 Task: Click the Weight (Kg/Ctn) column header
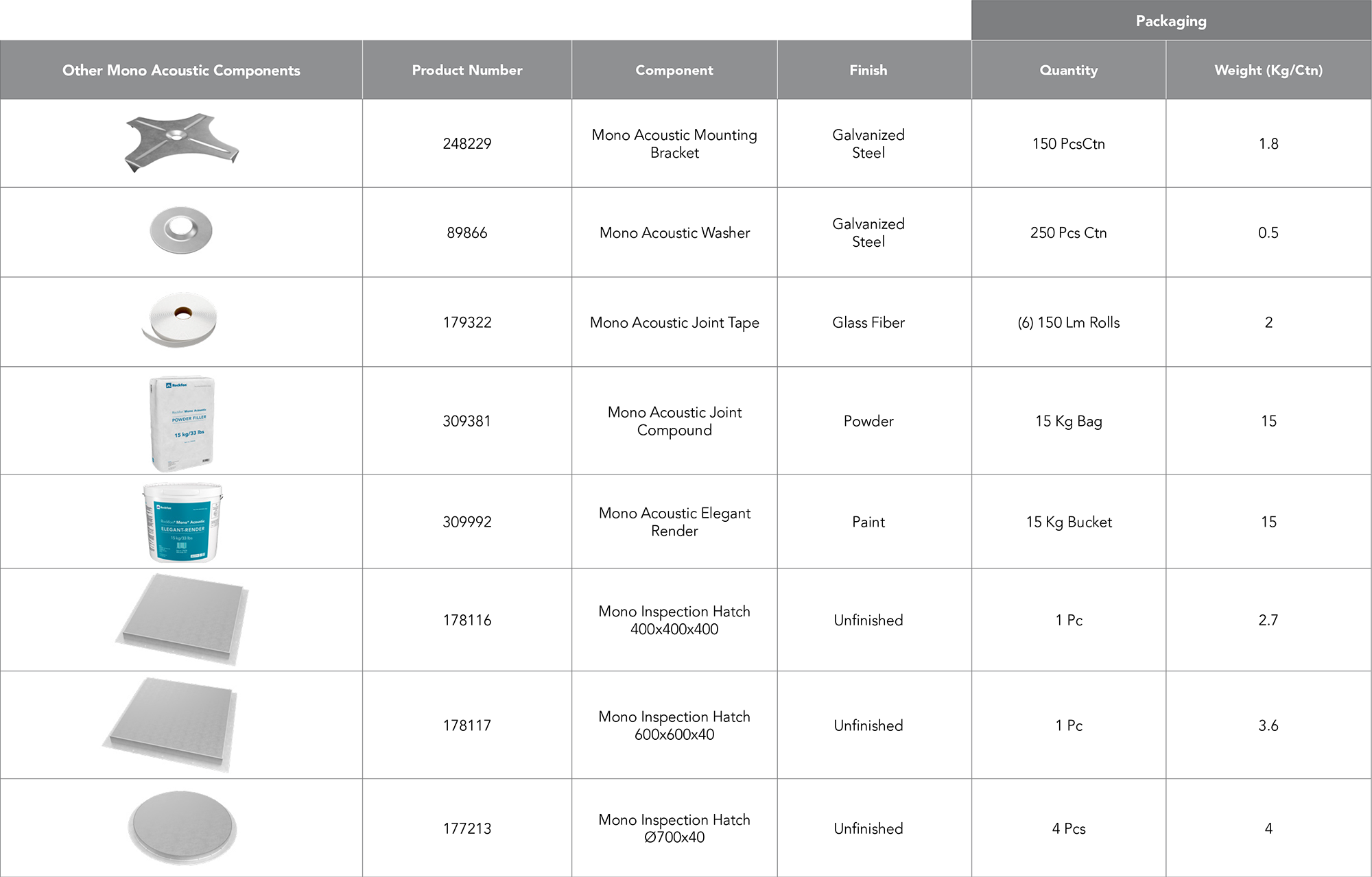pyautogui.click(x=1268, y=70)
